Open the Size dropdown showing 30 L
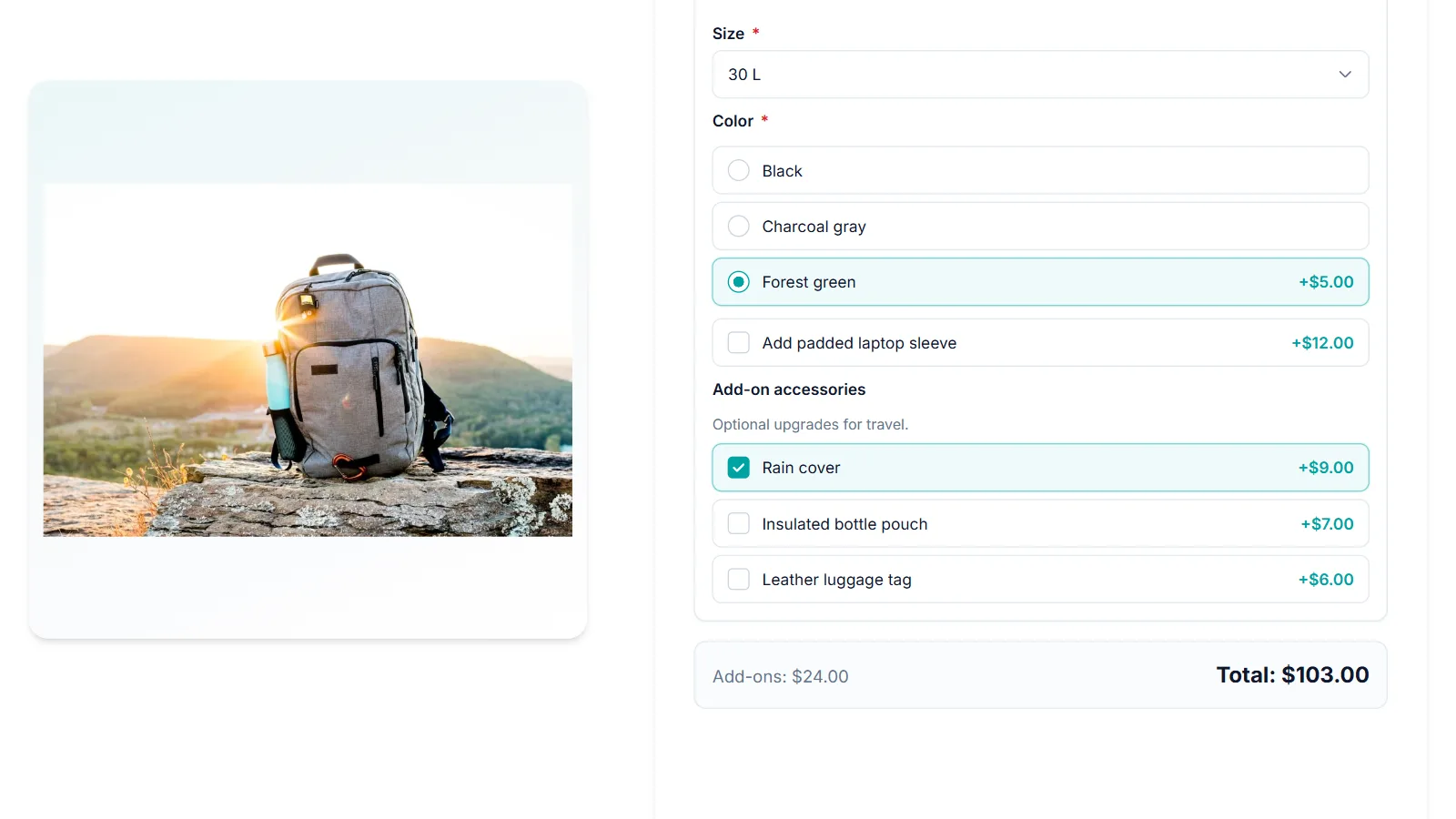This screenshot has width=1456, height=819. tap(1040, 75)
